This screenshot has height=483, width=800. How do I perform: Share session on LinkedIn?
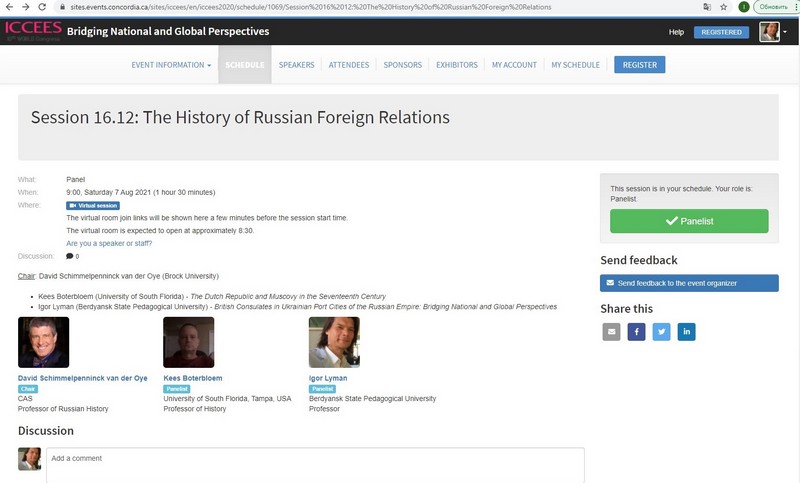[686, 331]
